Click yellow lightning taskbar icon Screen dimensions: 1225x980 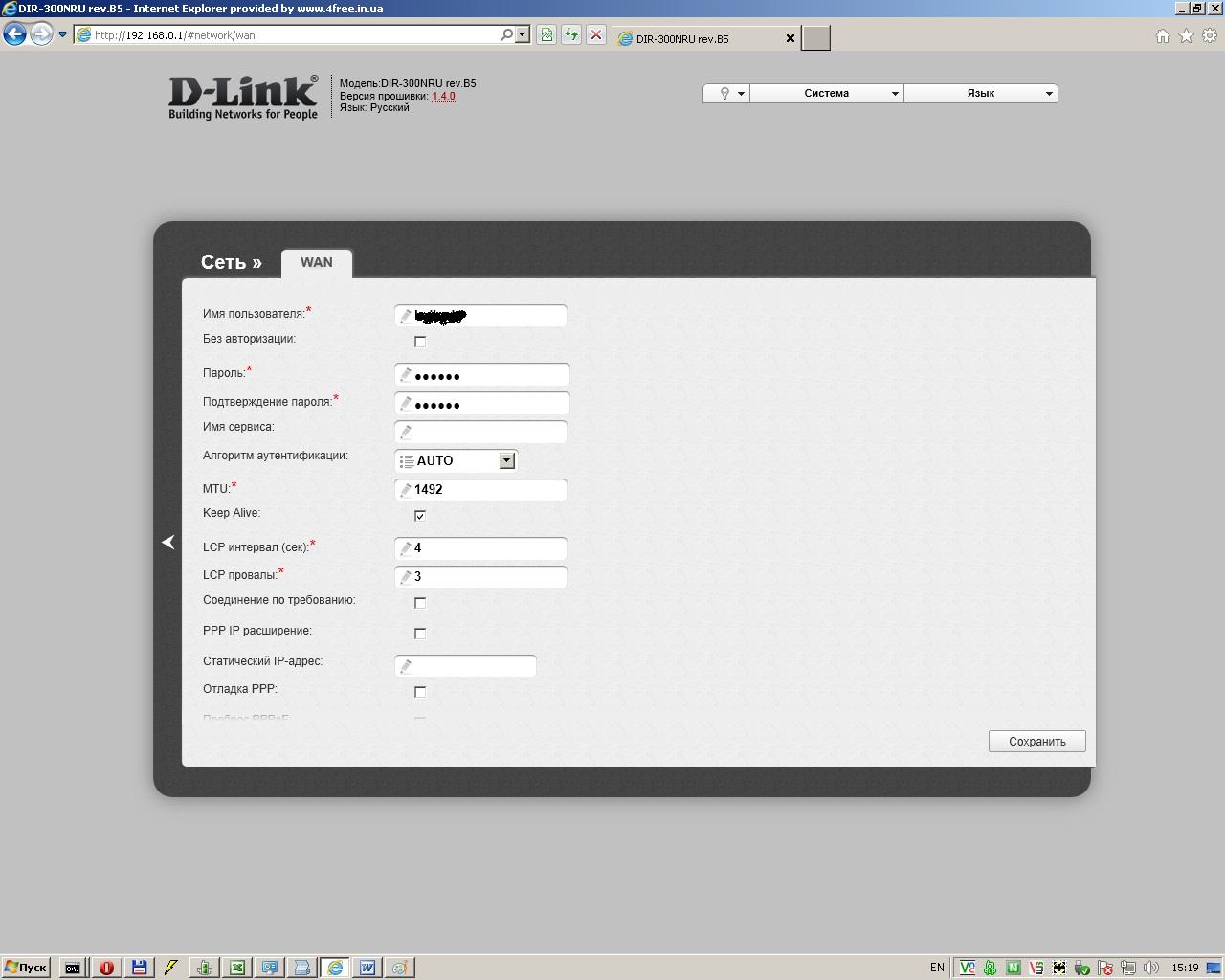click(x=171, y=968)
